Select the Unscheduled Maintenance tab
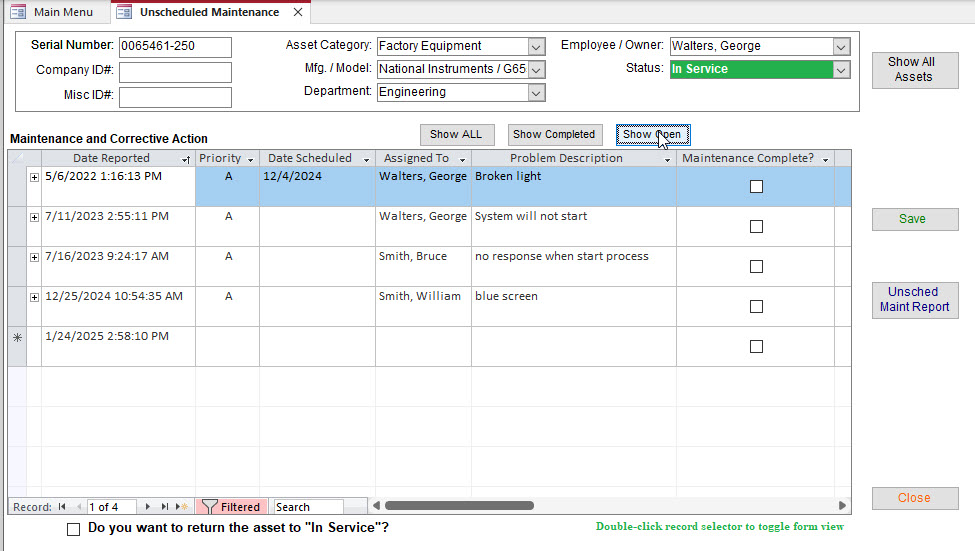 point(208,12)
